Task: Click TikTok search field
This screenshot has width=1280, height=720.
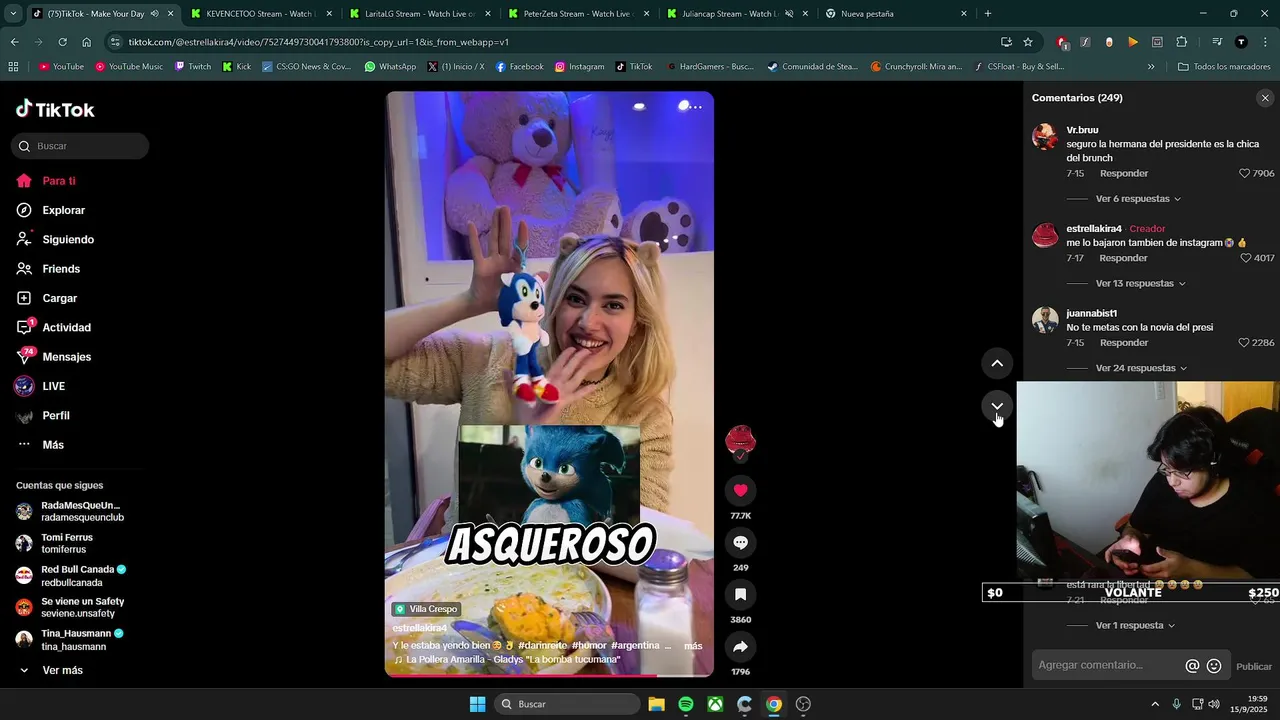Action: click(x=80, y=146)
